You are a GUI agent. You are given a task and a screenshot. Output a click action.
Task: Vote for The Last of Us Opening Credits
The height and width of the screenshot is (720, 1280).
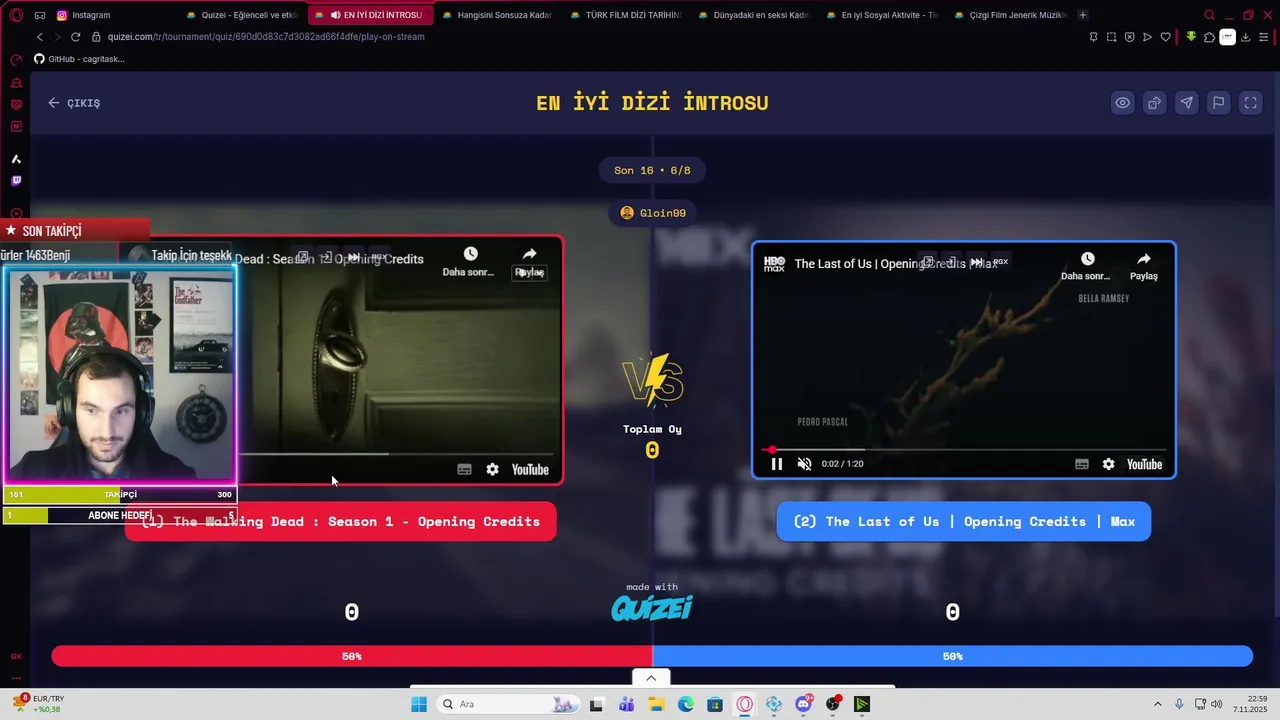coord(964,521)
